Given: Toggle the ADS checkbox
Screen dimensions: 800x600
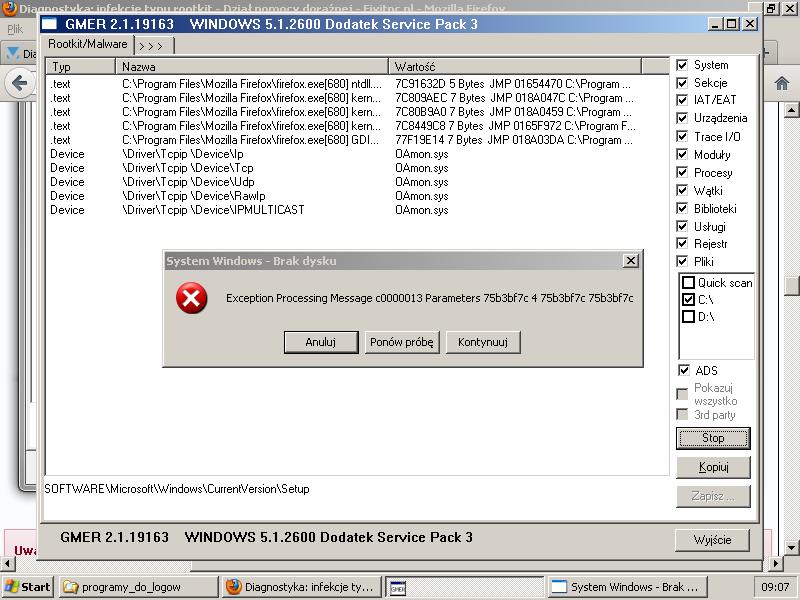Looking at the screenshot, I should click(684, 370).
